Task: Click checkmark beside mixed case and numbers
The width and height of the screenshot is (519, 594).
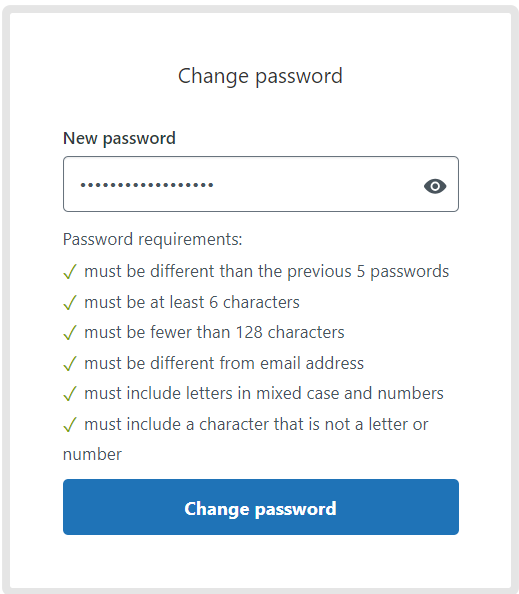Action: (70, 394)
